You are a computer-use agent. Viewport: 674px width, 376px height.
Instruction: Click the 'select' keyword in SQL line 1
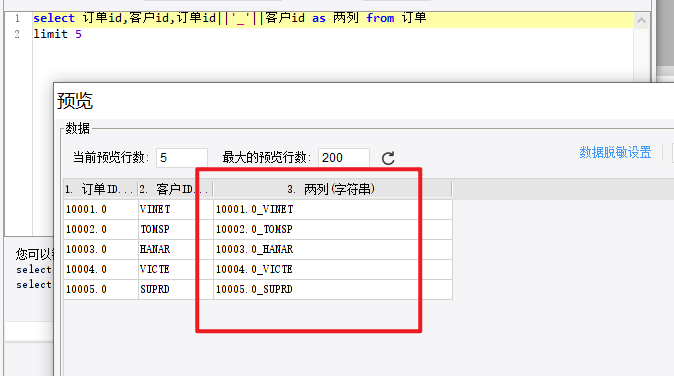point(54,18)
